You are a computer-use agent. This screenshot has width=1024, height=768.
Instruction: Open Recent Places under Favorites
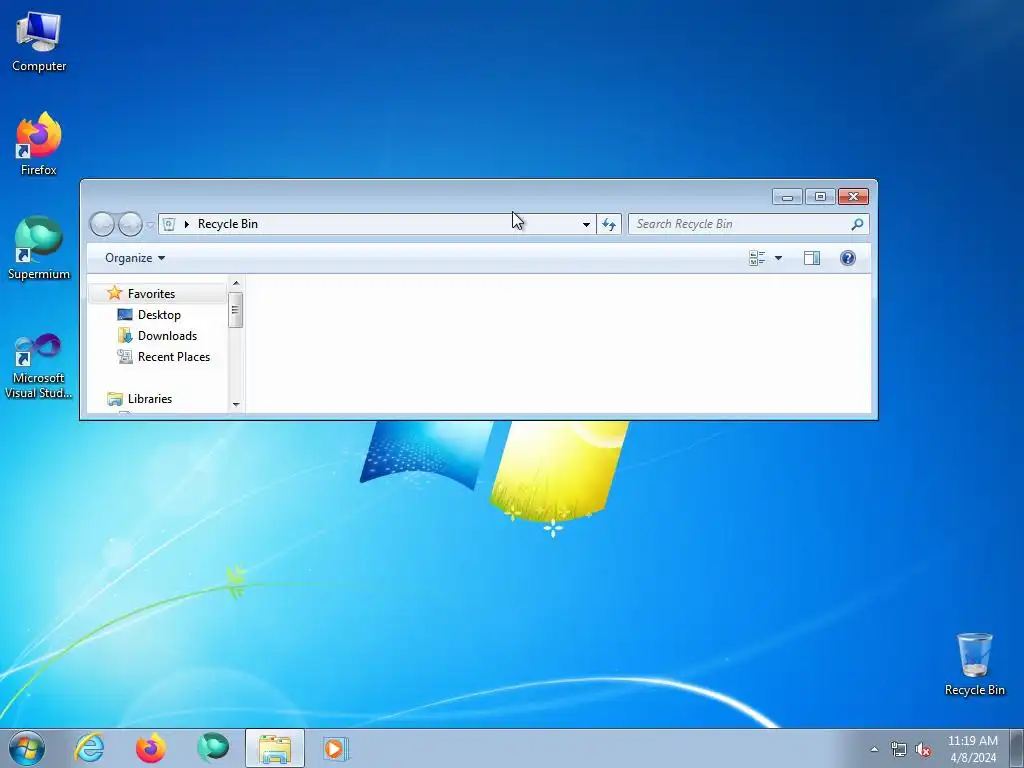[174, 357]
